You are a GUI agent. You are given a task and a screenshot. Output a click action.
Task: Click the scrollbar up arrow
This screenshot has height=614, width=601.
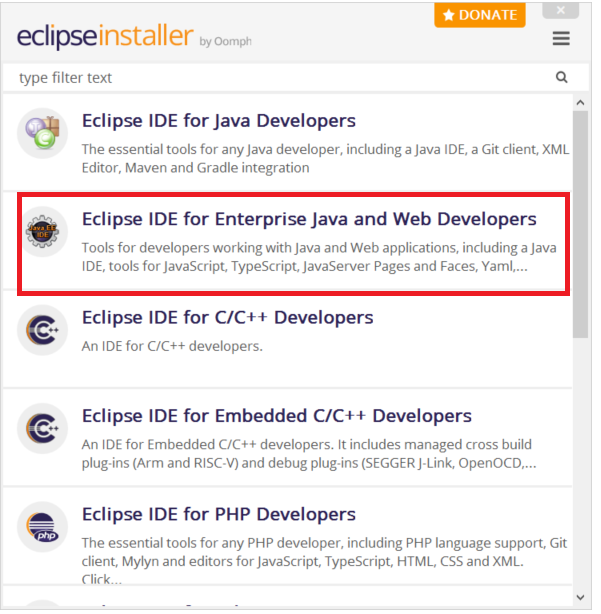point(580,103)
